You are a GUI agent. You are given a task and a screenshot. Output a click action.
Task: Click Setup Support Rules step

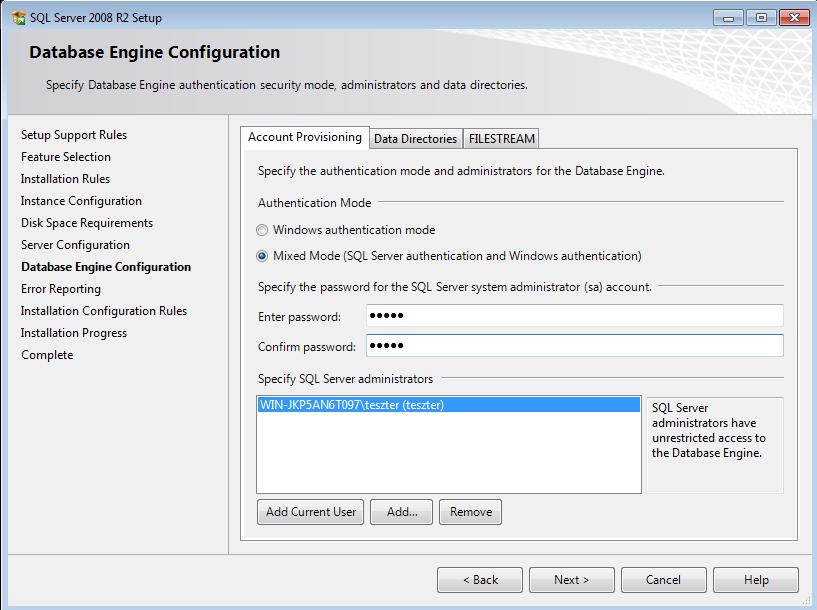pyautogui.click(x=74, y=135)
